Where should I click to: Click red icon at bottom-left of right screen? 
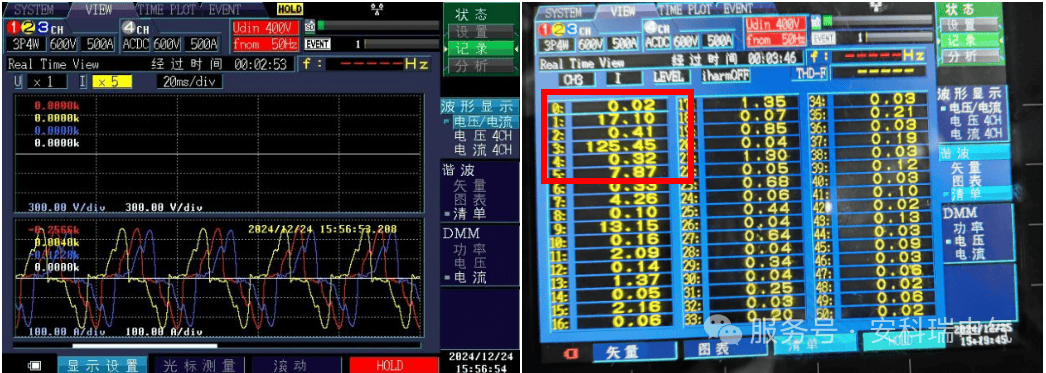(x=570, y=353)
